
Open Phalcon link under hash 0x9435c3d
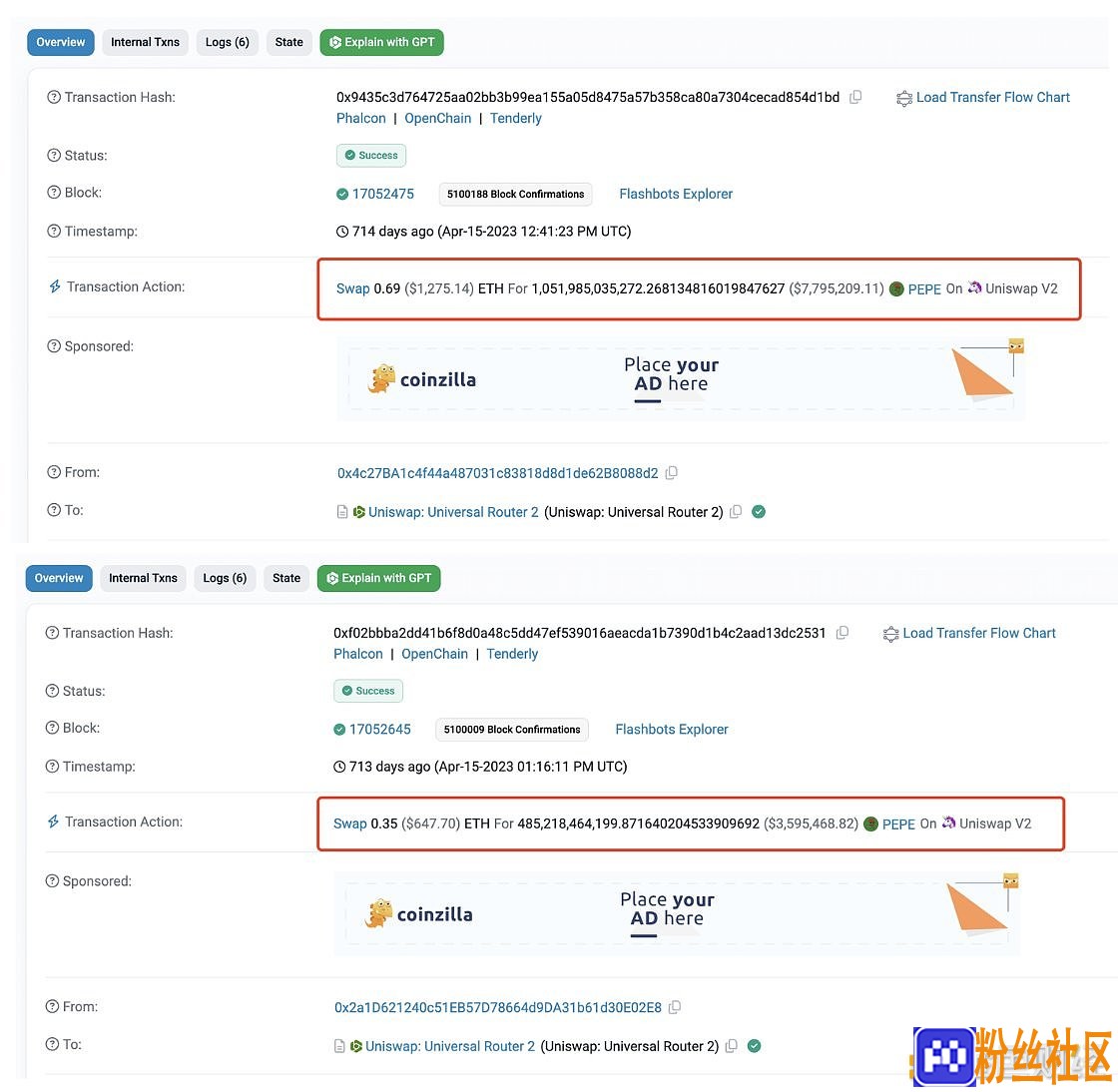click(x=360, y=119)
